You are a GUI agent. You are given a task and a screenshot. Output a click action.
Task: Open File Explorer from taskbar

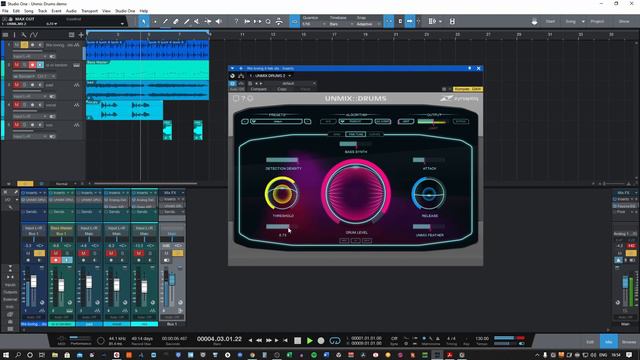point(55,355)
